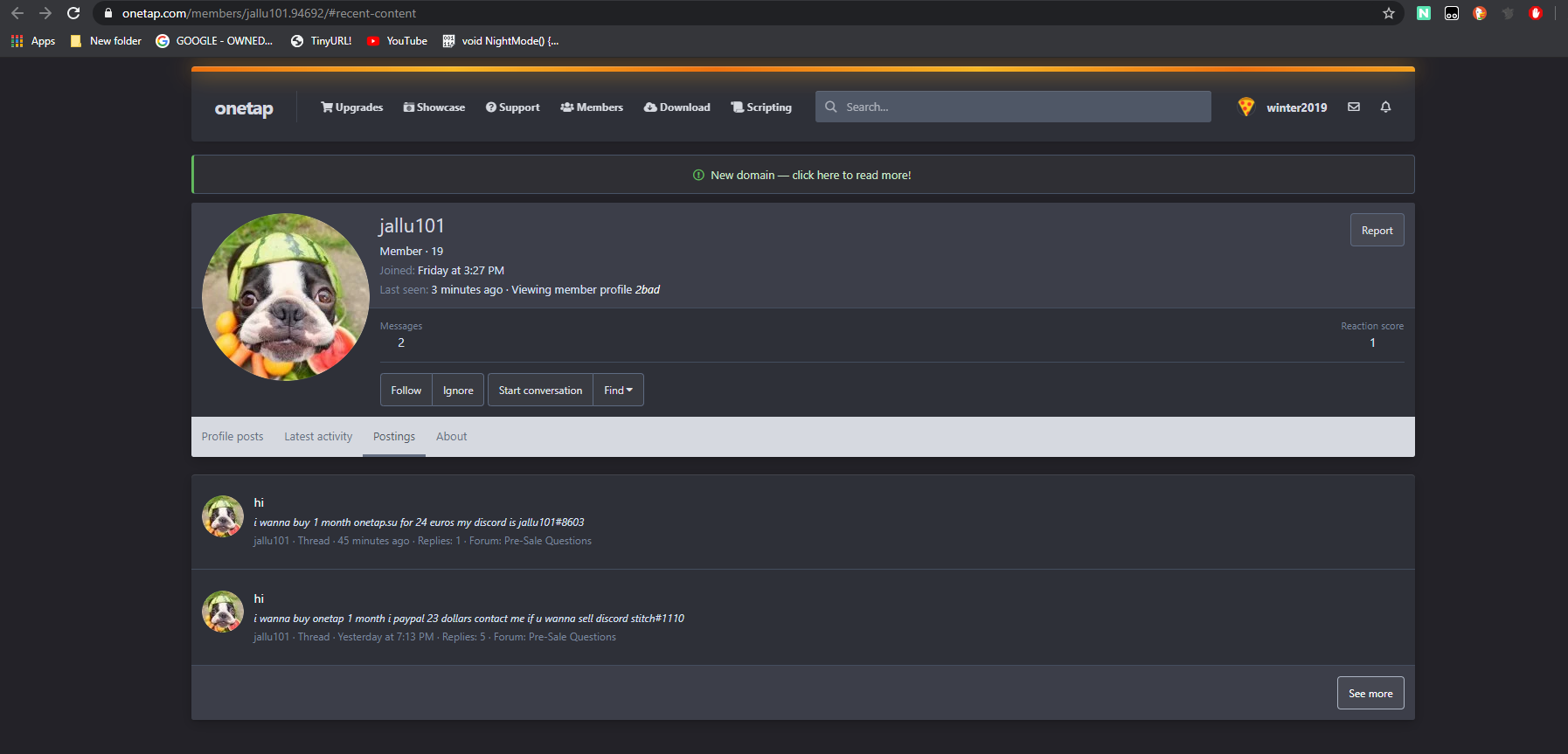The height and width of the screenshot is (754, 1568).
Task: Click the Messages count 2
Action: (401, 342)
